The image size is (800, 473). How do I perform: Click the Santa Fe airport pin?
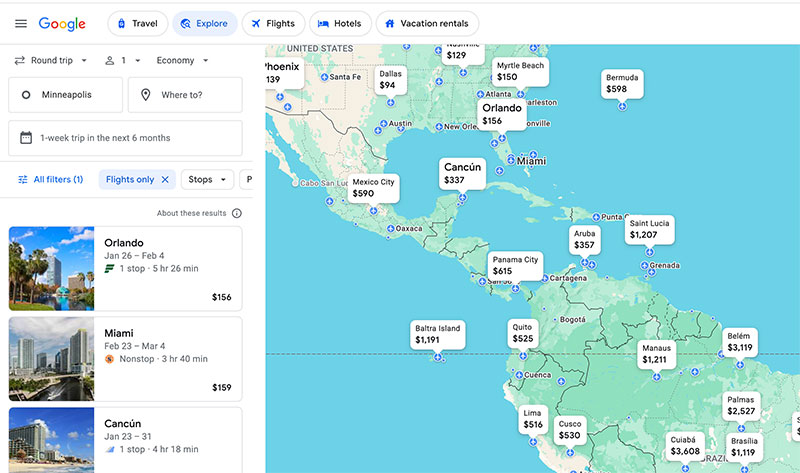click(x=324, y=77)
